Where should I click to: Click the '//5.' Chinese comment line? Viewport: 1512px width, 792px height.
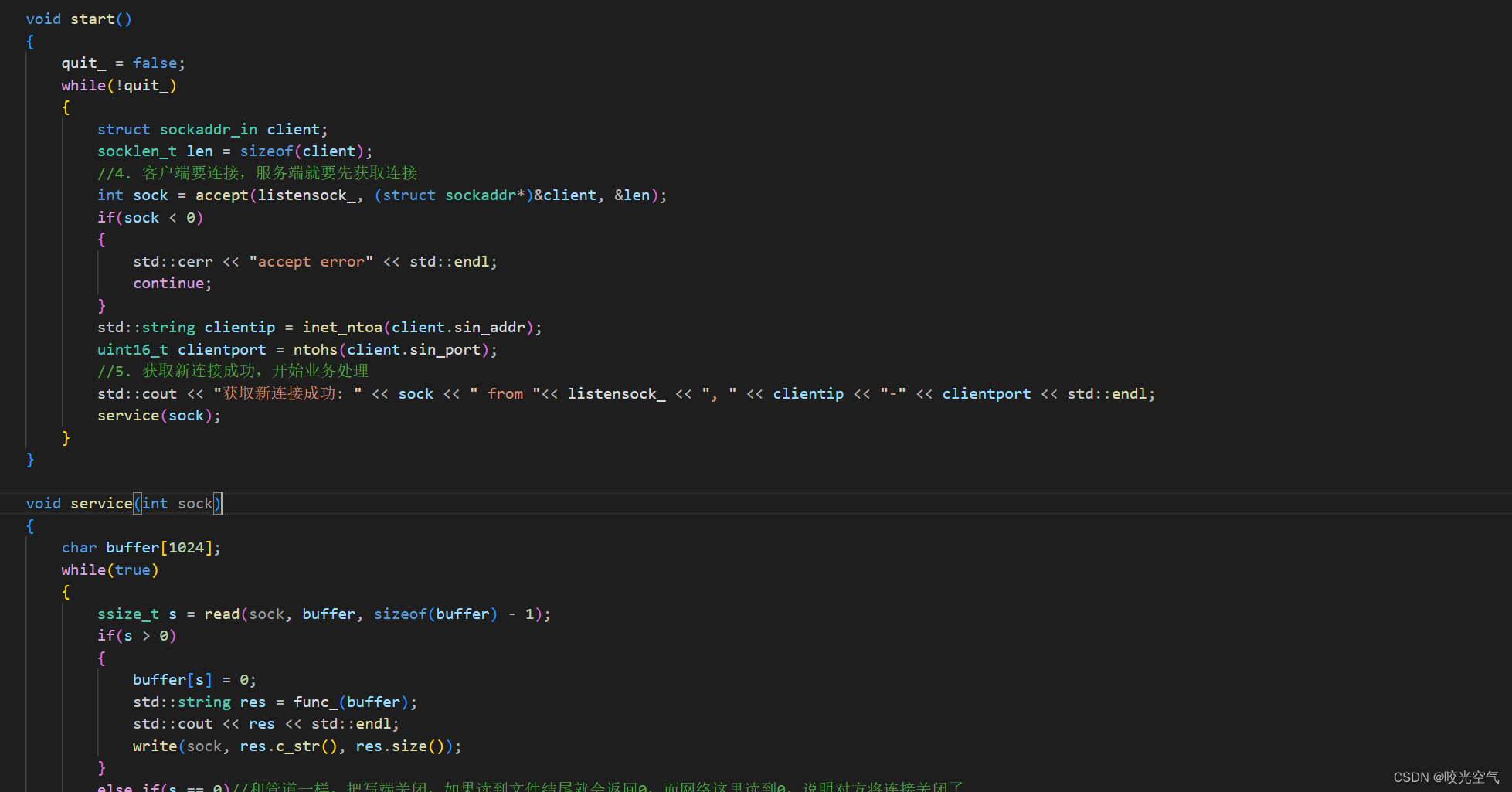pos(233,372)
